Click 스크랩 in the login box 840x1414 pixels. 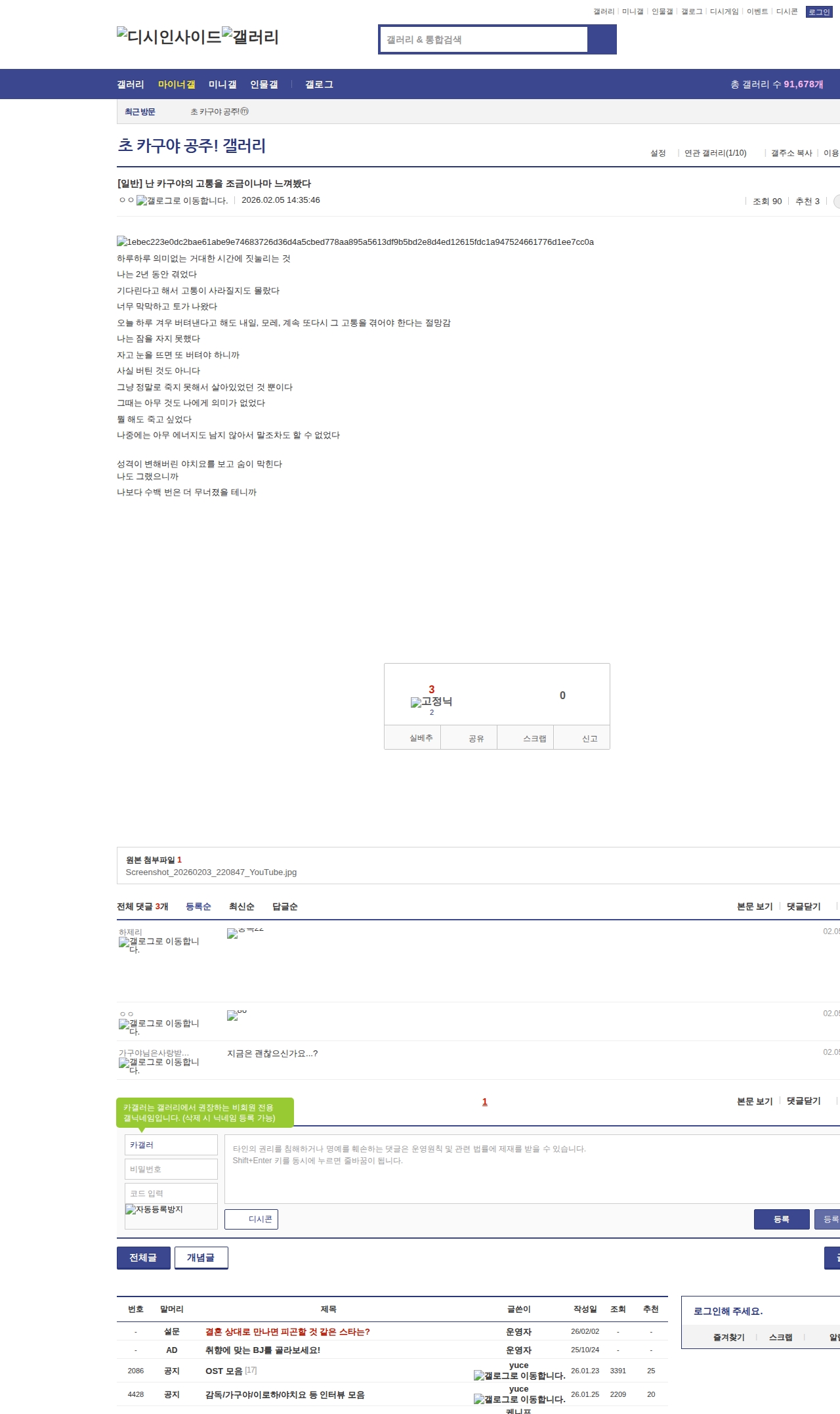coord(781,1337)
